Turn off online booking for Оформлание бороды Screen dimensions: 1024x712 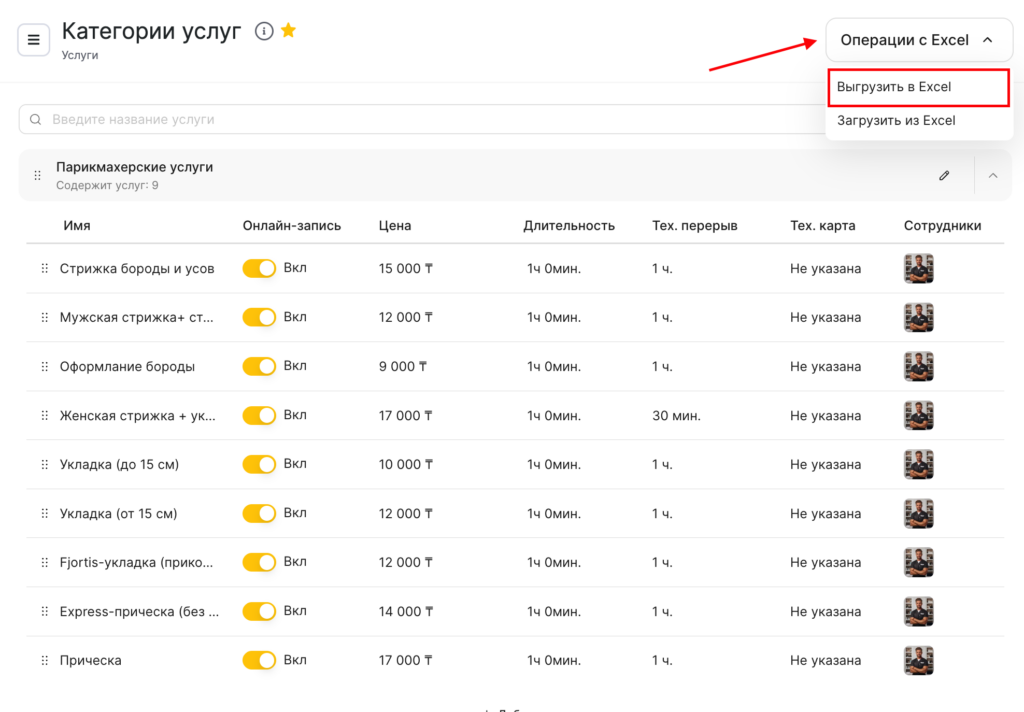pyautogui.click(x=259, y=366)
